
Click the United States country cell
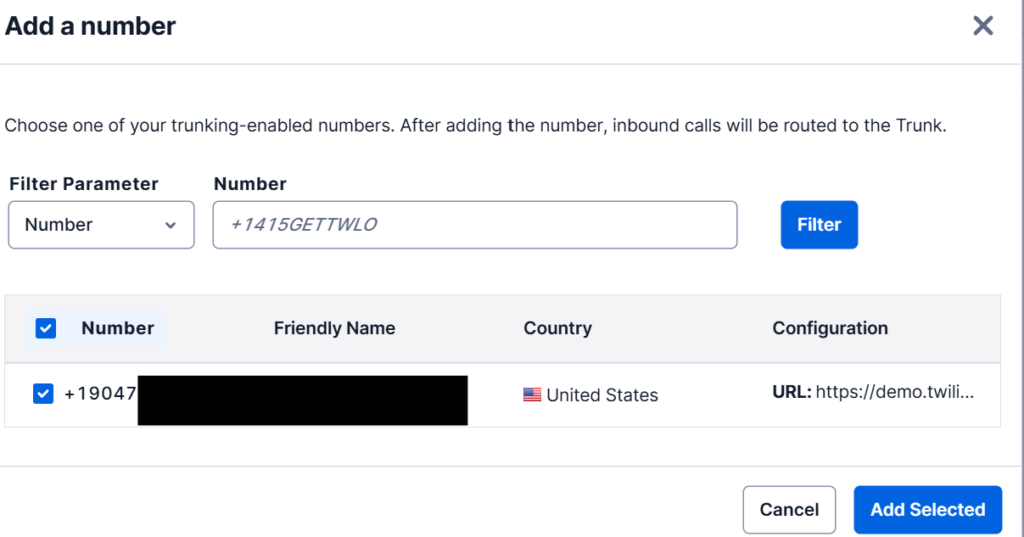pos(590,395)
